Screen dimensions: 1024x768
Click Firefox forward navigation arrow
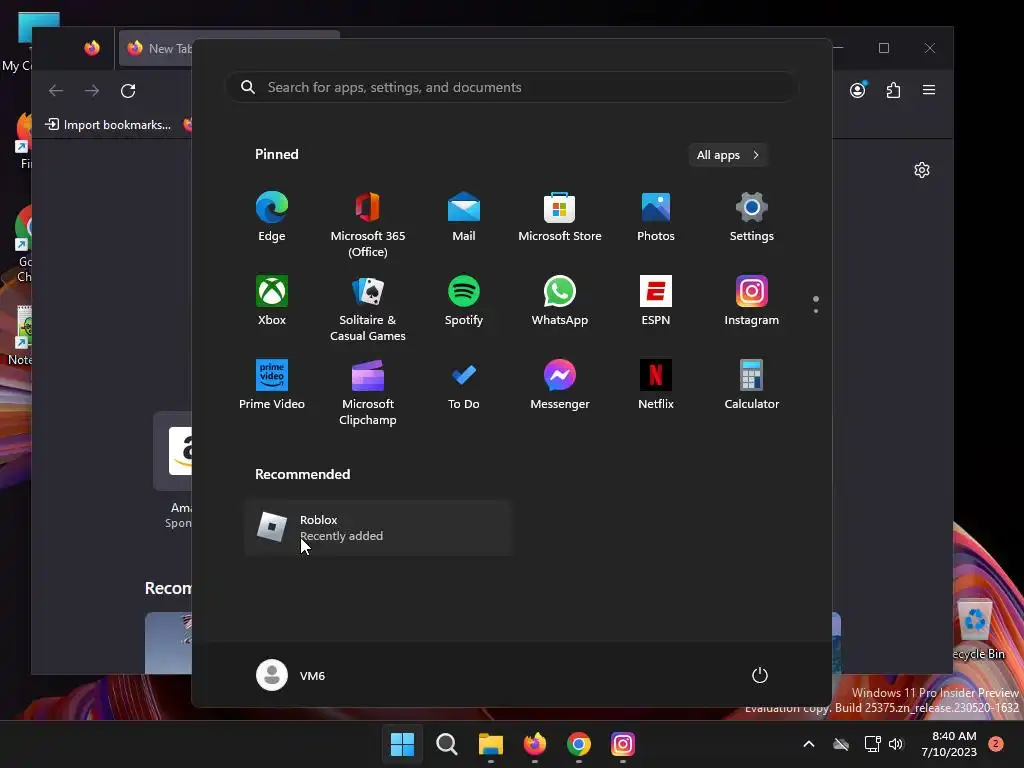[92, 91]
